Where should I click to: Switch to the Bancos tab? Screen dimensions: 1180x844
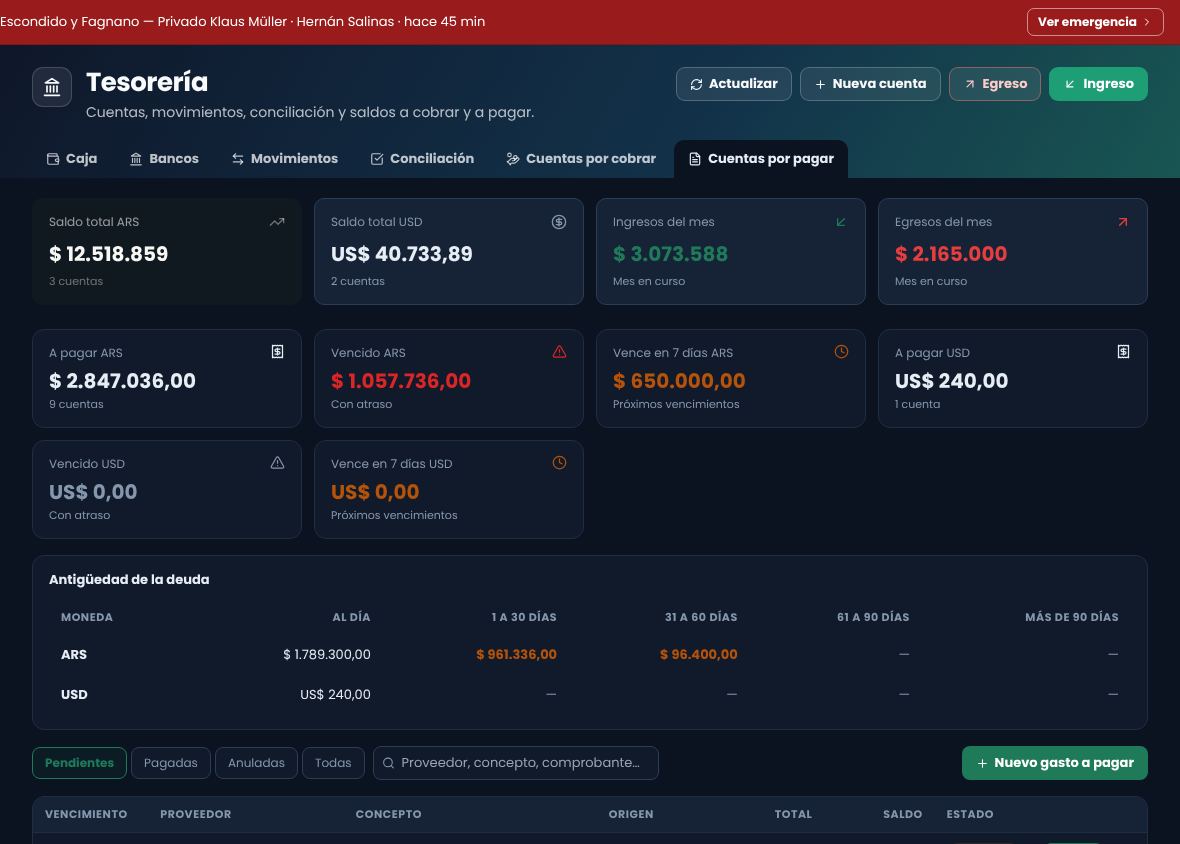pyautogui.click(x=164, y=159)
